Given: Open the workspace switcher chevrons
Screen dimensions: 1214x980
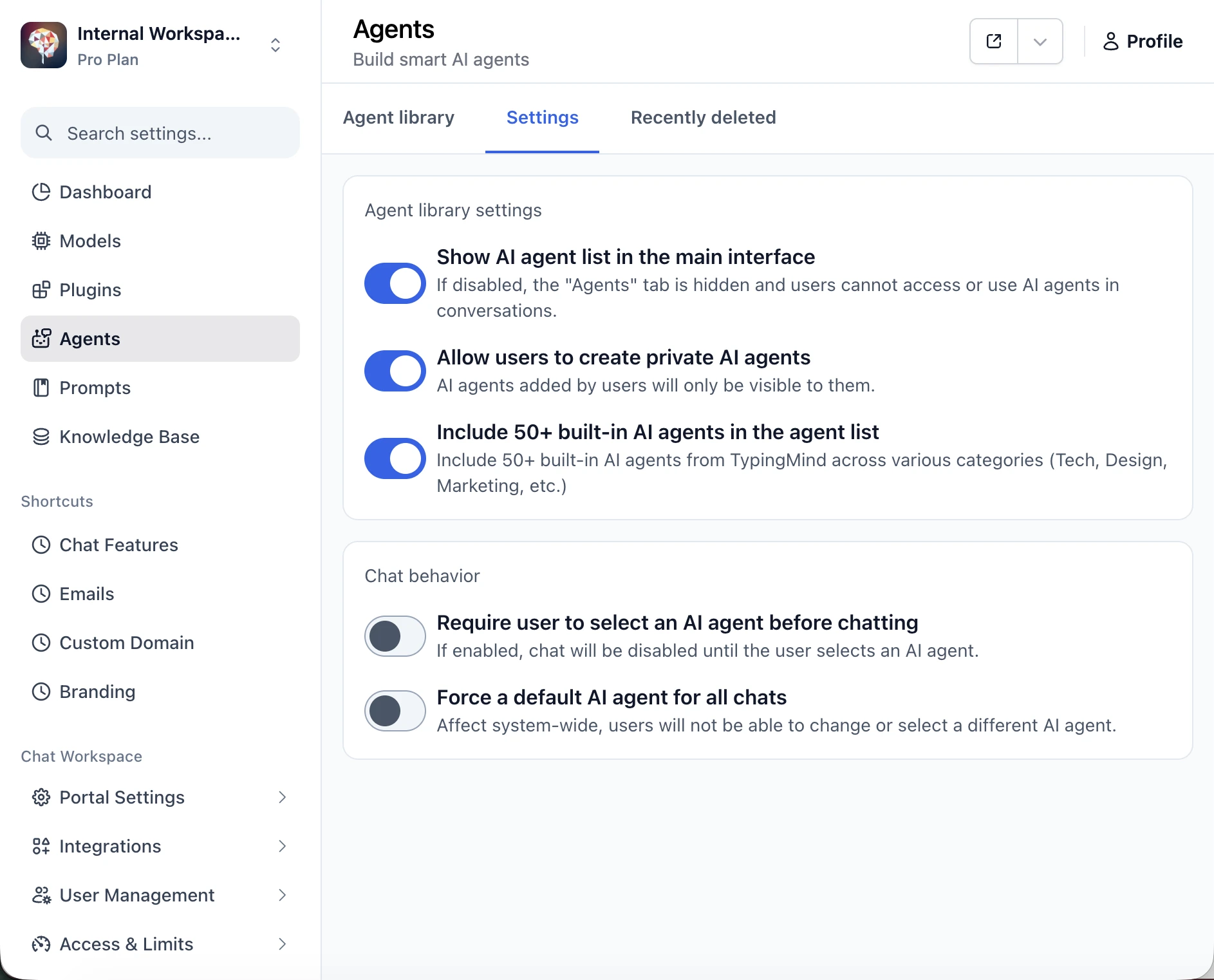Looking at the screenshot, I should [275, 45].
